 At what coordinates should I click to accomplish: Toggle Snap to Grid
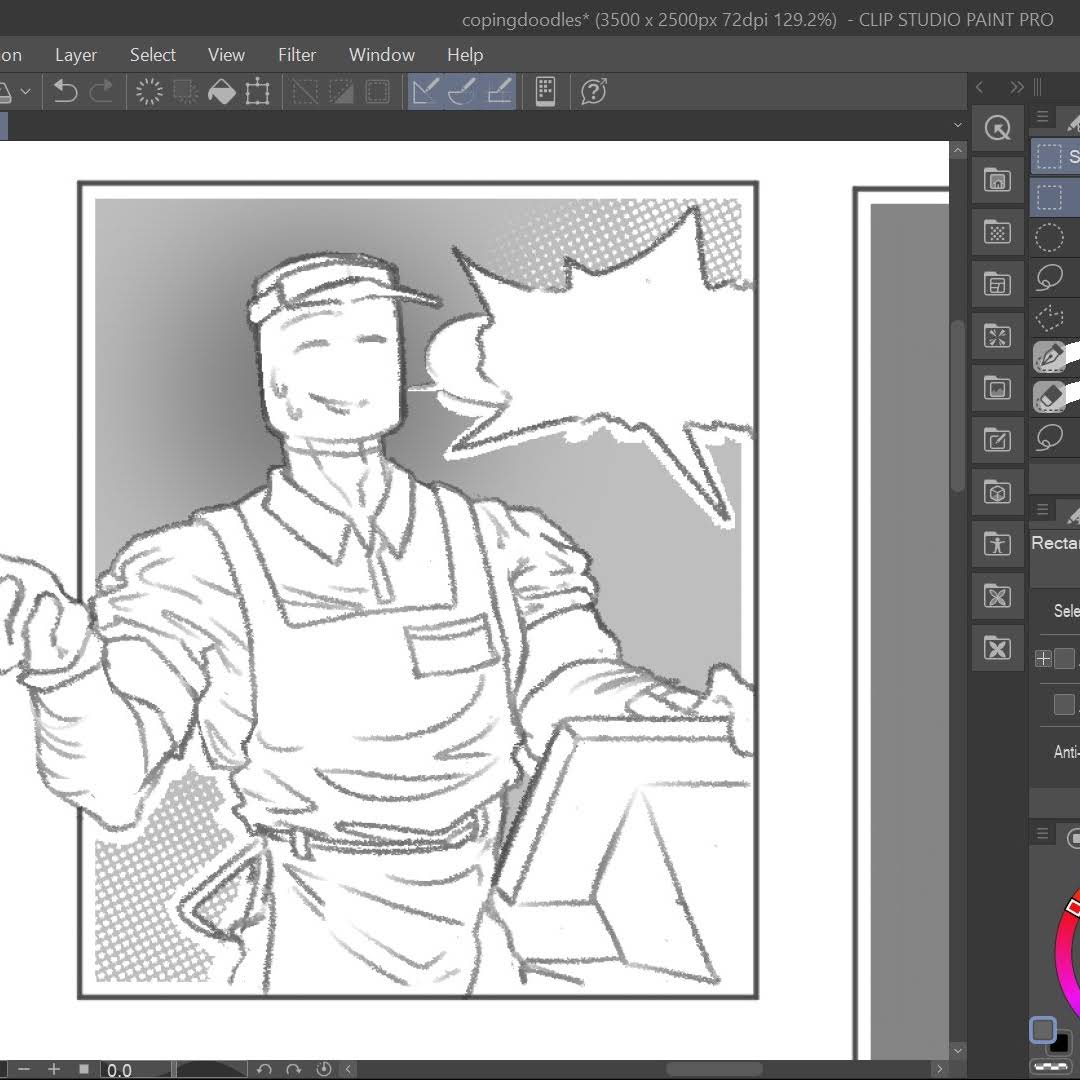tap(499, 92)
